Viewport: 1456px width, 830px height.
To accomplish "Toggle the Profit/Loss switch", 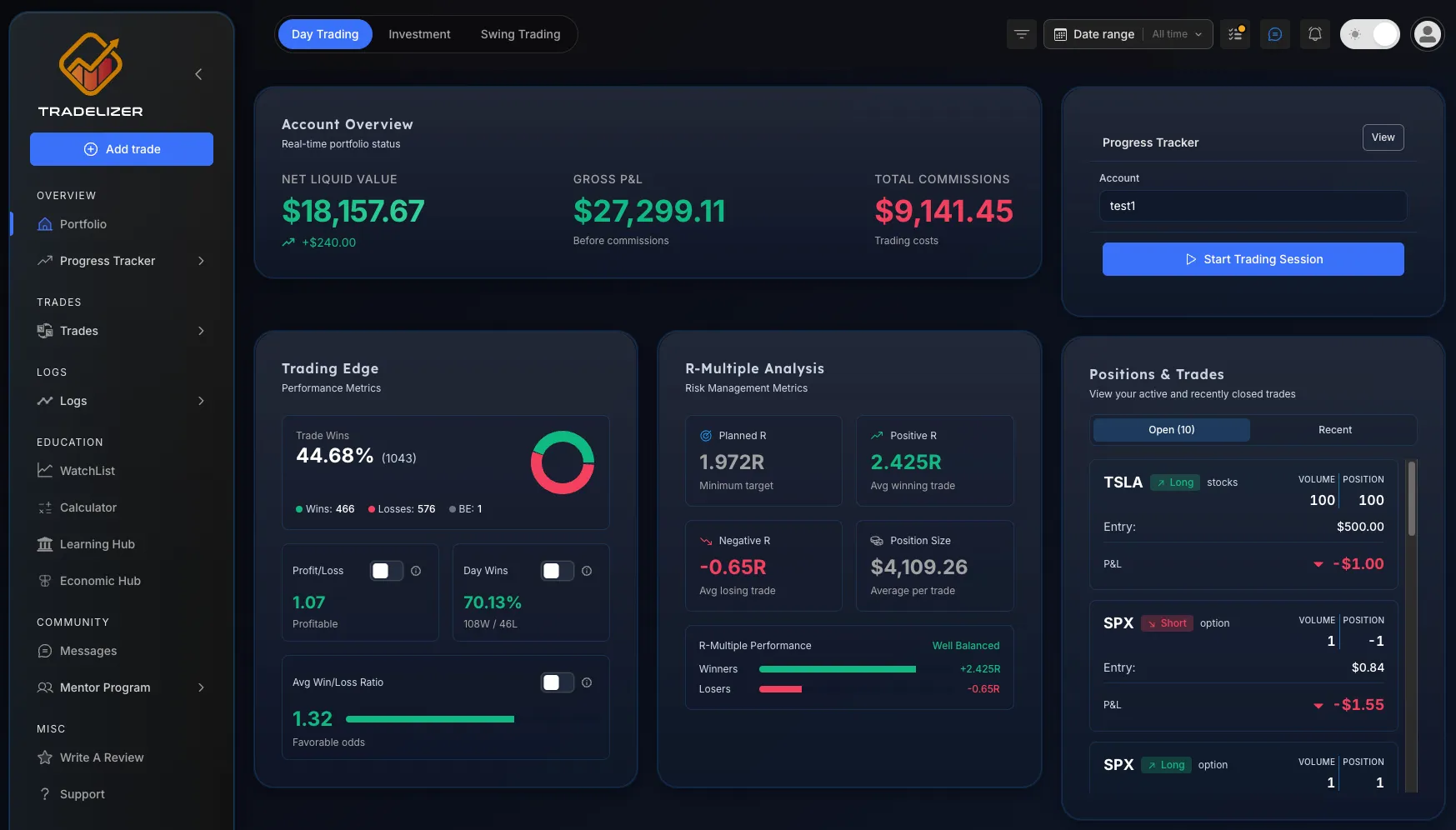I will pyautogui.click(x=387, y=571).
